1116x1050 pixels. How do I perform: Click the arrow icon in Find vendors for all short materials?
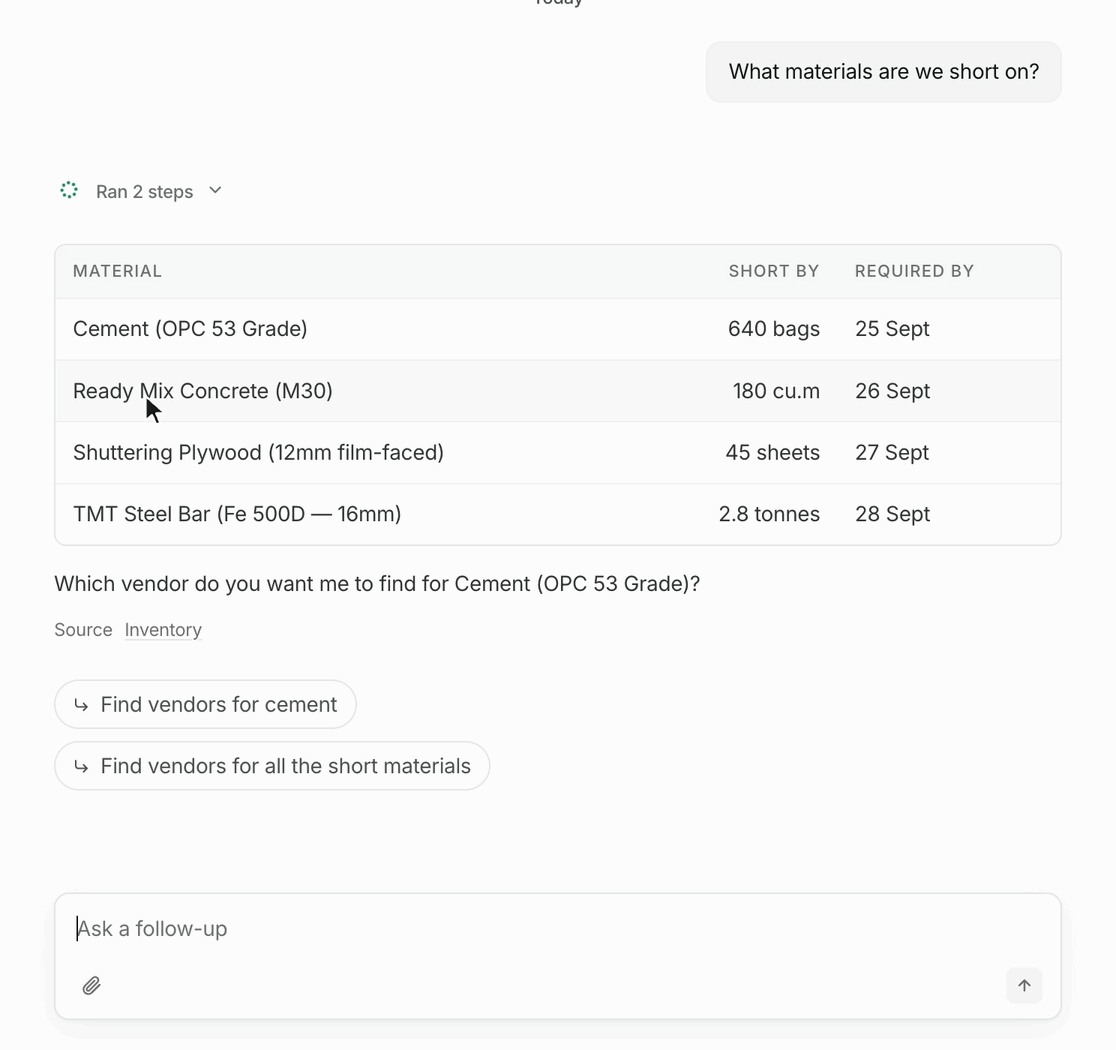click(81, 767)
